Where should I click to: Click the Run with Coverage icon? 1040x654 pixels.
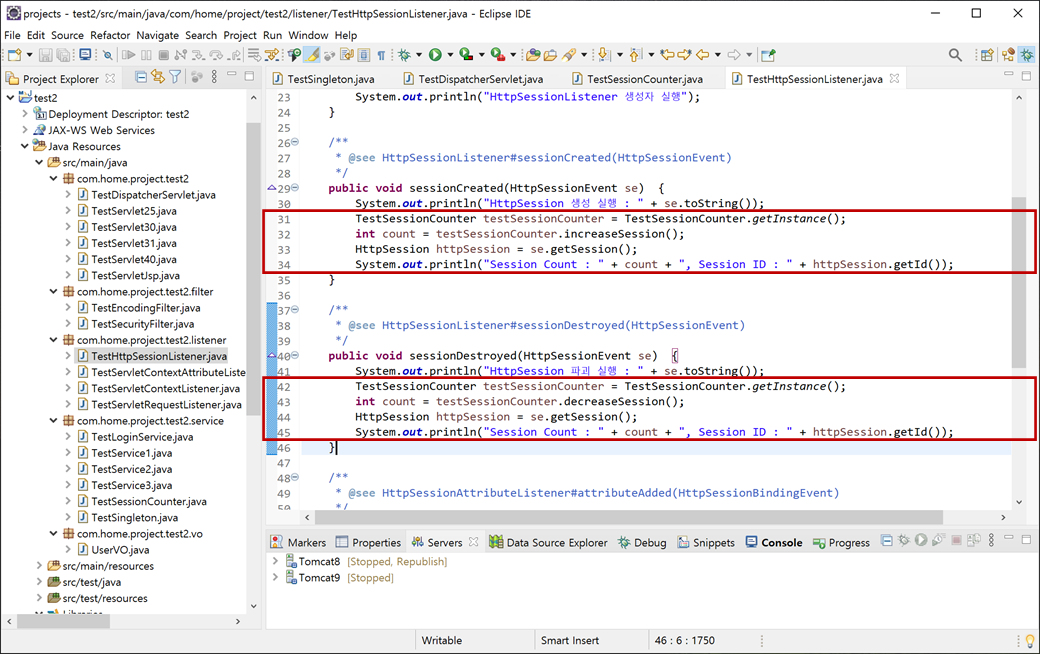coord(466,55)
